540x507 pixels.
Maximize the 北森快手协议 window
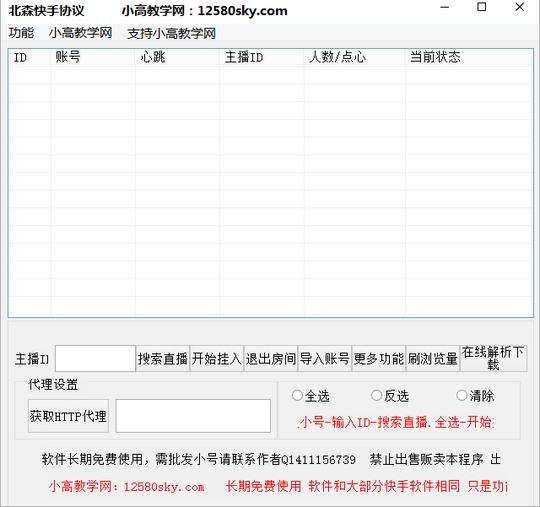481,7
